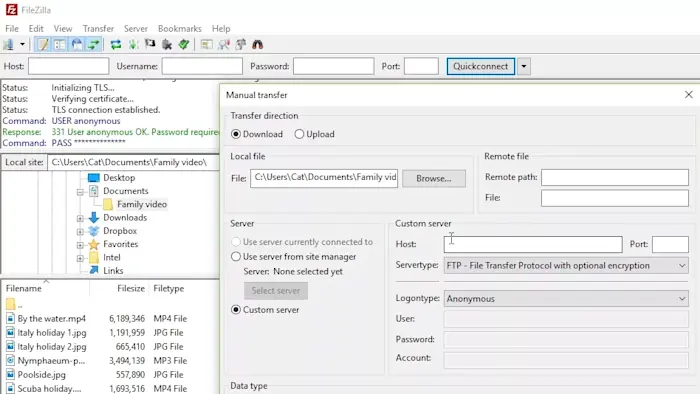The image size is (700, 394).
Task: Reconnect to last server checkmark icon
Action: tap(184, 45)
